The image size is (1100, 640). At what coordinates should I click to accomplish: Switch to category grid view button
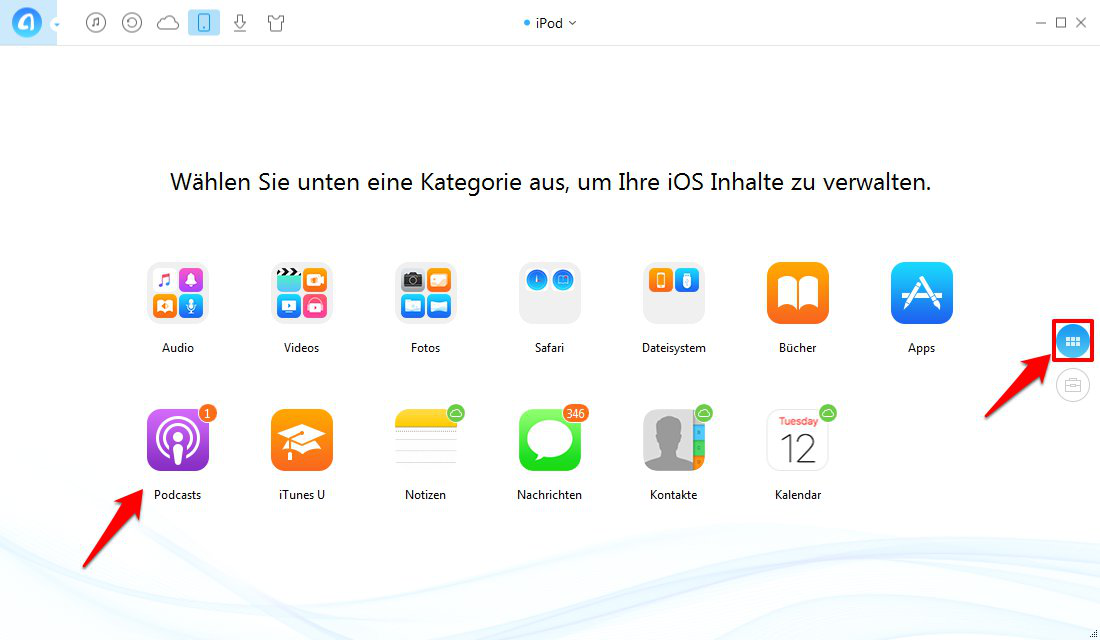[1073, 342]
